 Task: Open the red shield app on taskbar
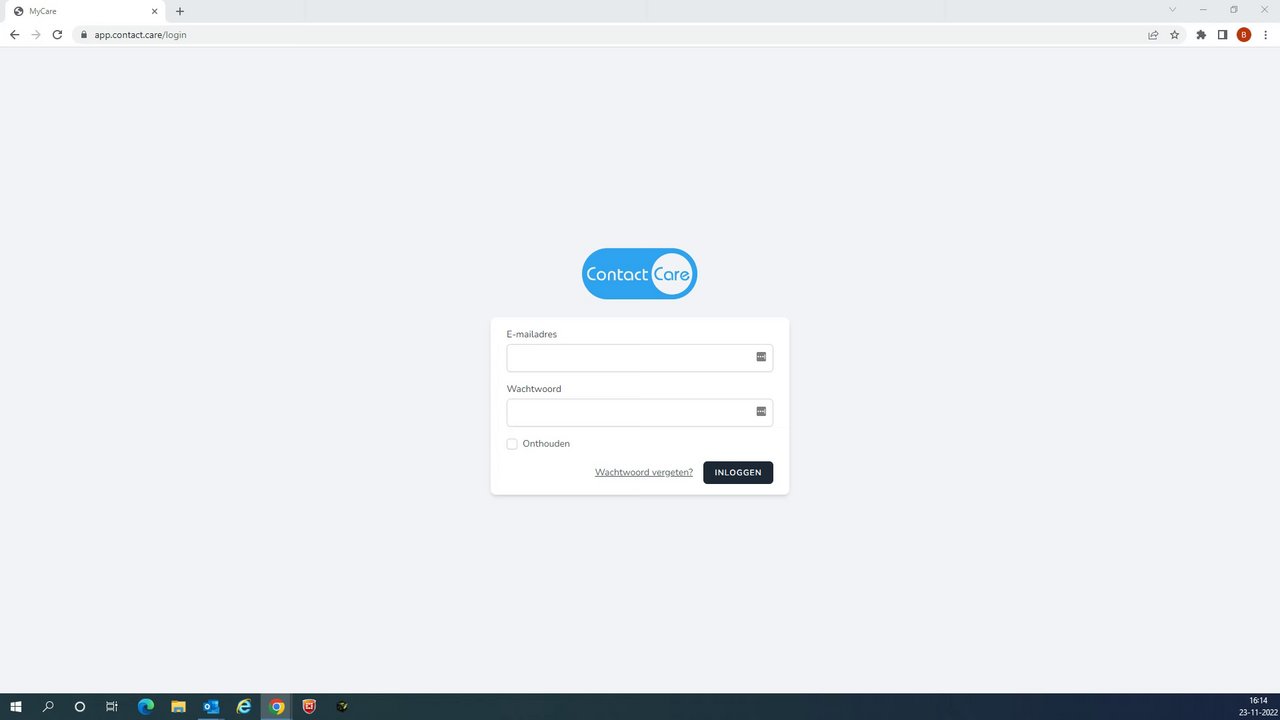tap(309, 706)
